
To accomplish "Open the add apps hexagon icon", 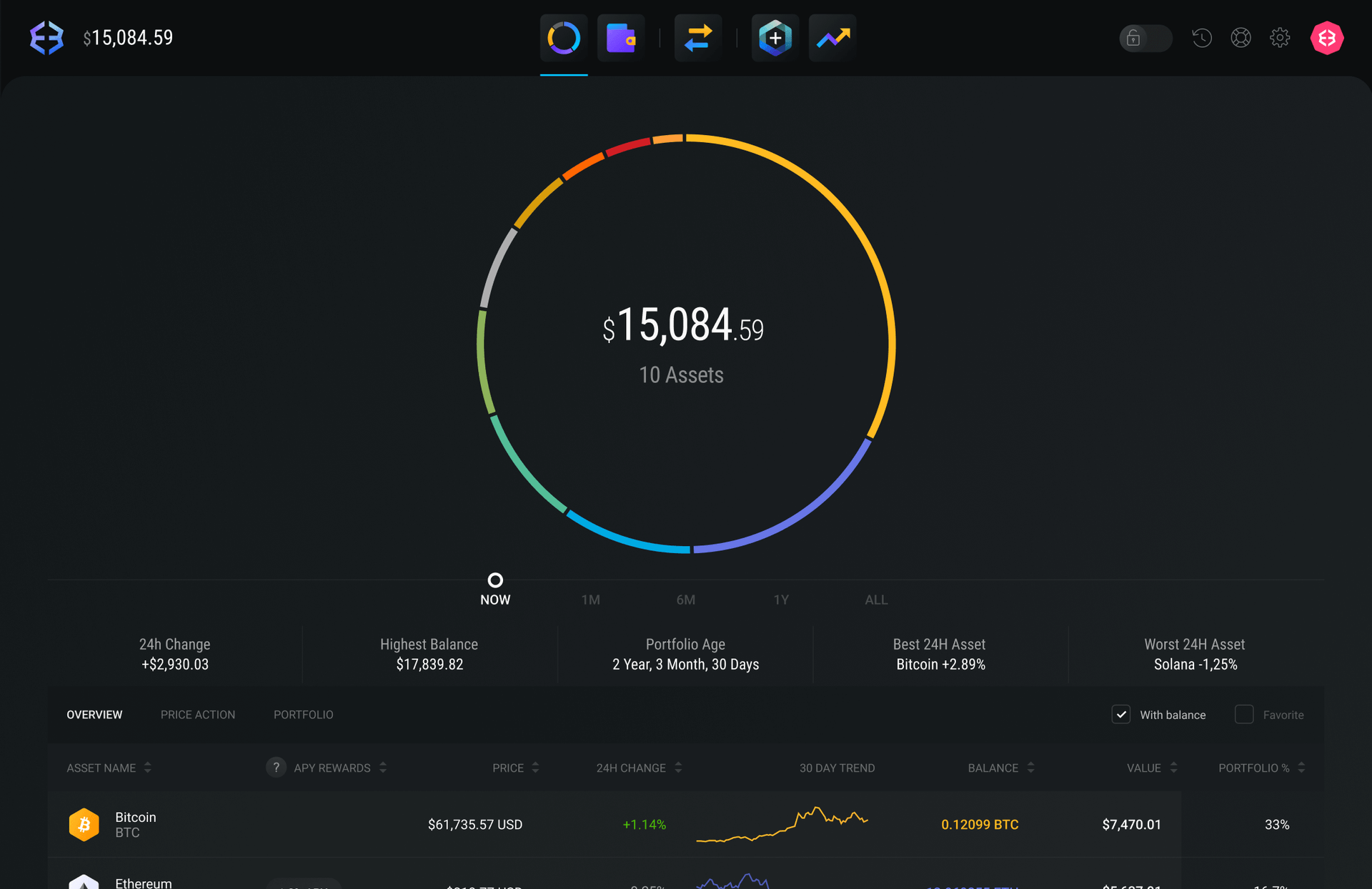I will tap(775, 38).
